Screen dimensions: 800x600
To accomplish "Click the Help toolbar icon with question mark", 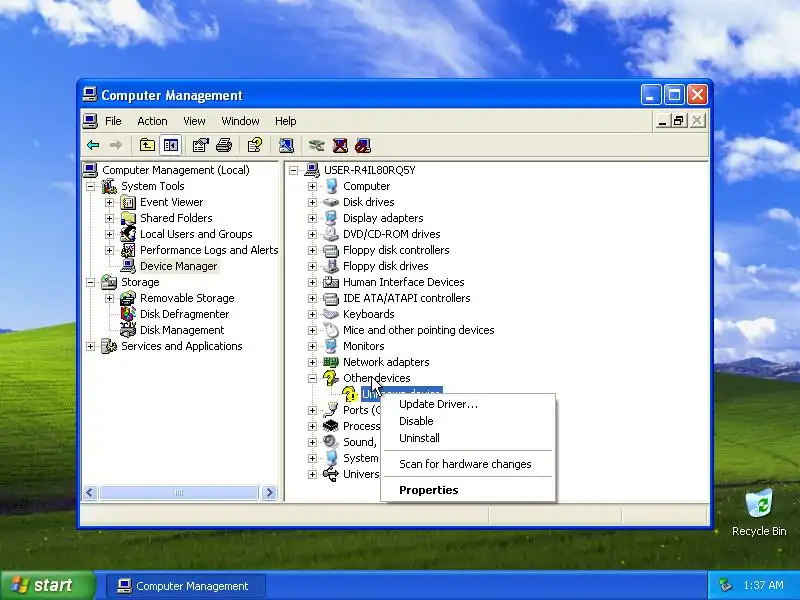I will pyautogui.click(x=255, y=145).
